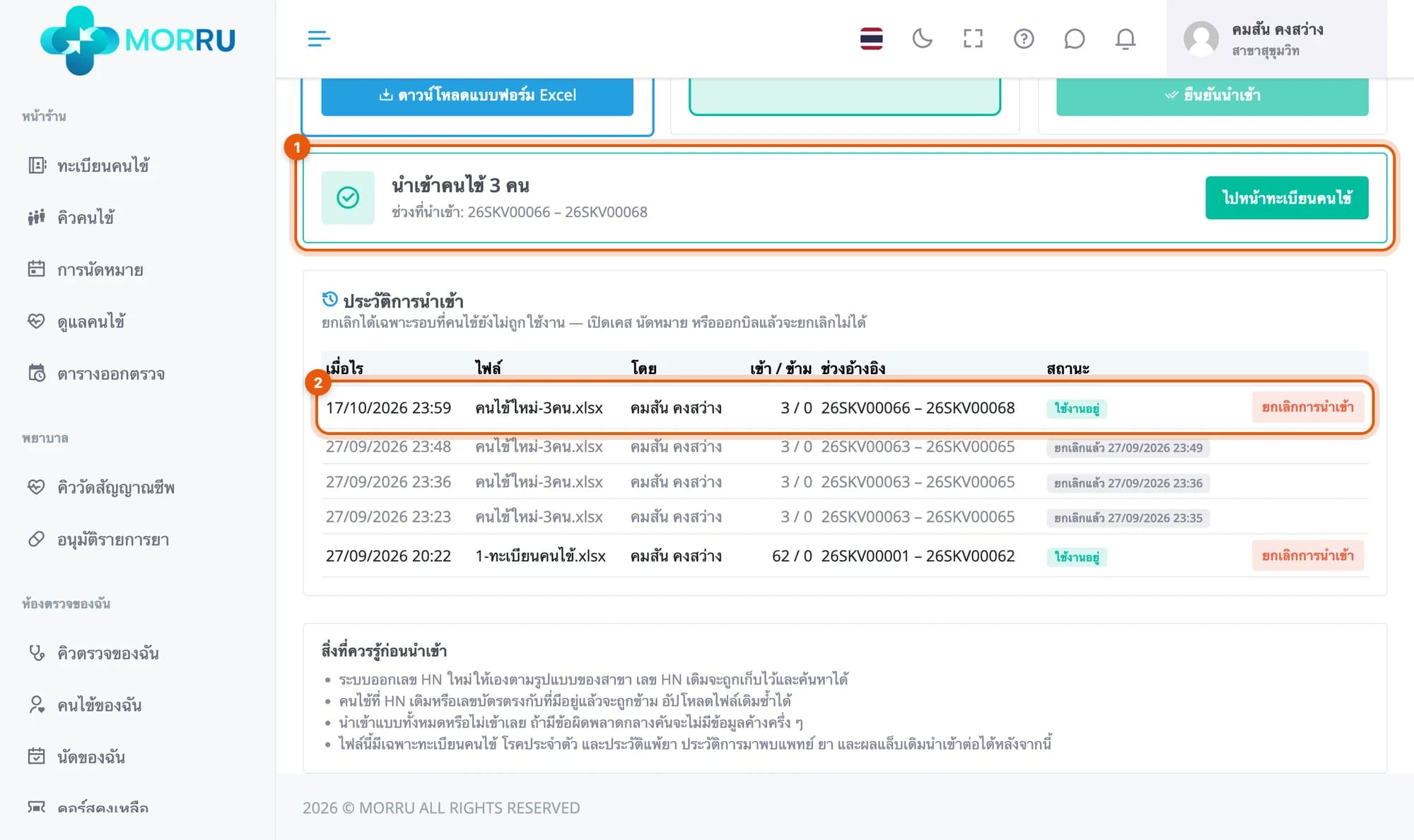
Task: Click ใช้งานอยู่ badge in 27/09/2026 20:22 row
Action: (1077, 557)
